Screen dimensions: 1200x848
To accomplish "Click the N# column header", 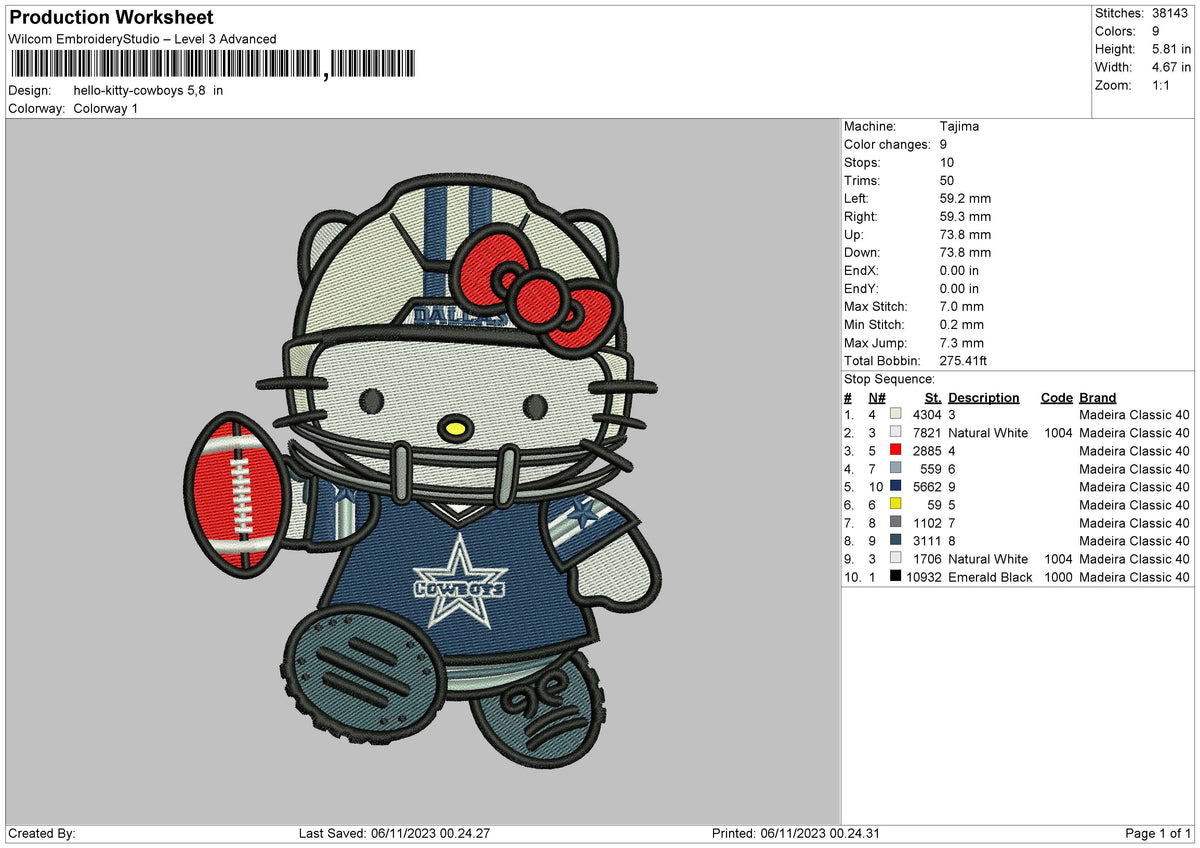I will pyautogui.click(x=876, y=397).
